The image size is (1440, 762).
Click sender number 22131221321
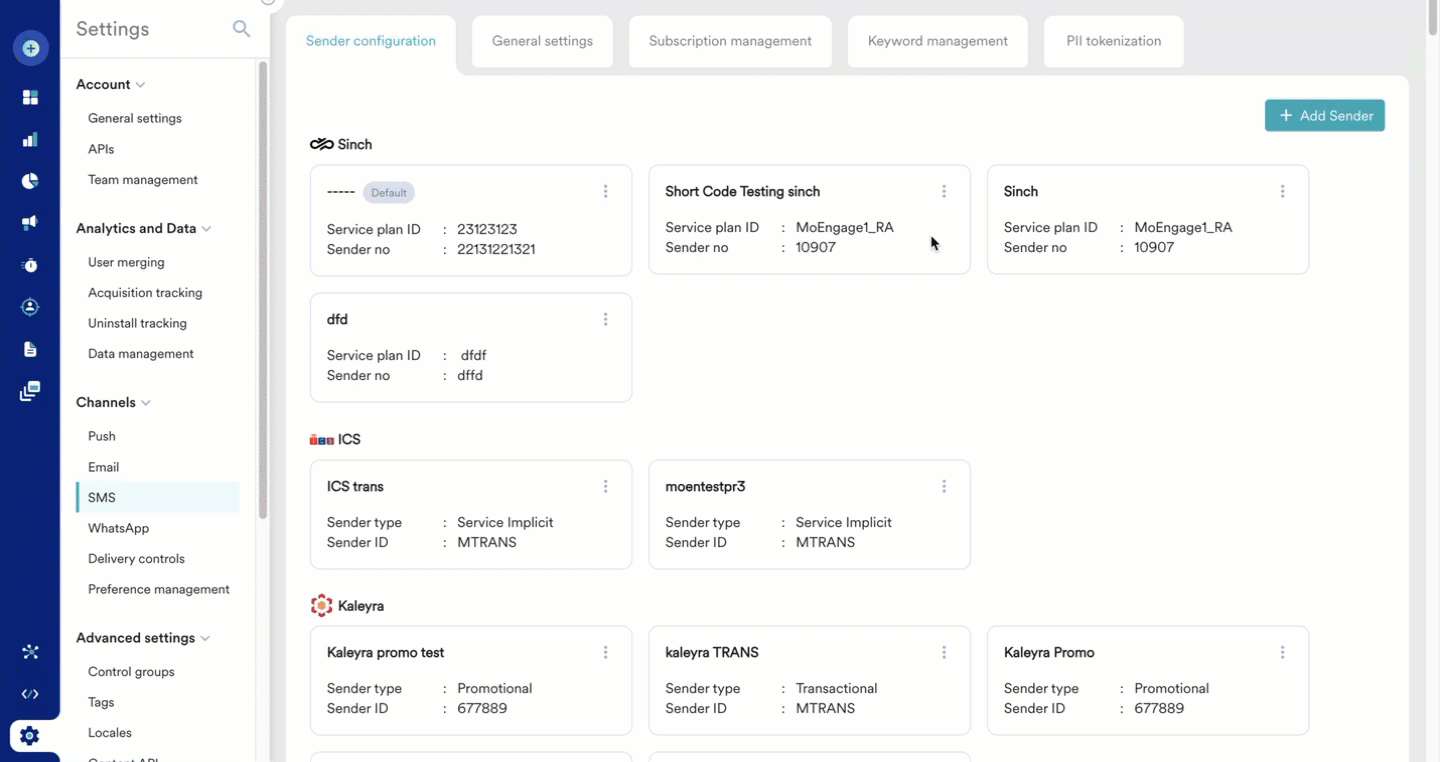(496, 249)
